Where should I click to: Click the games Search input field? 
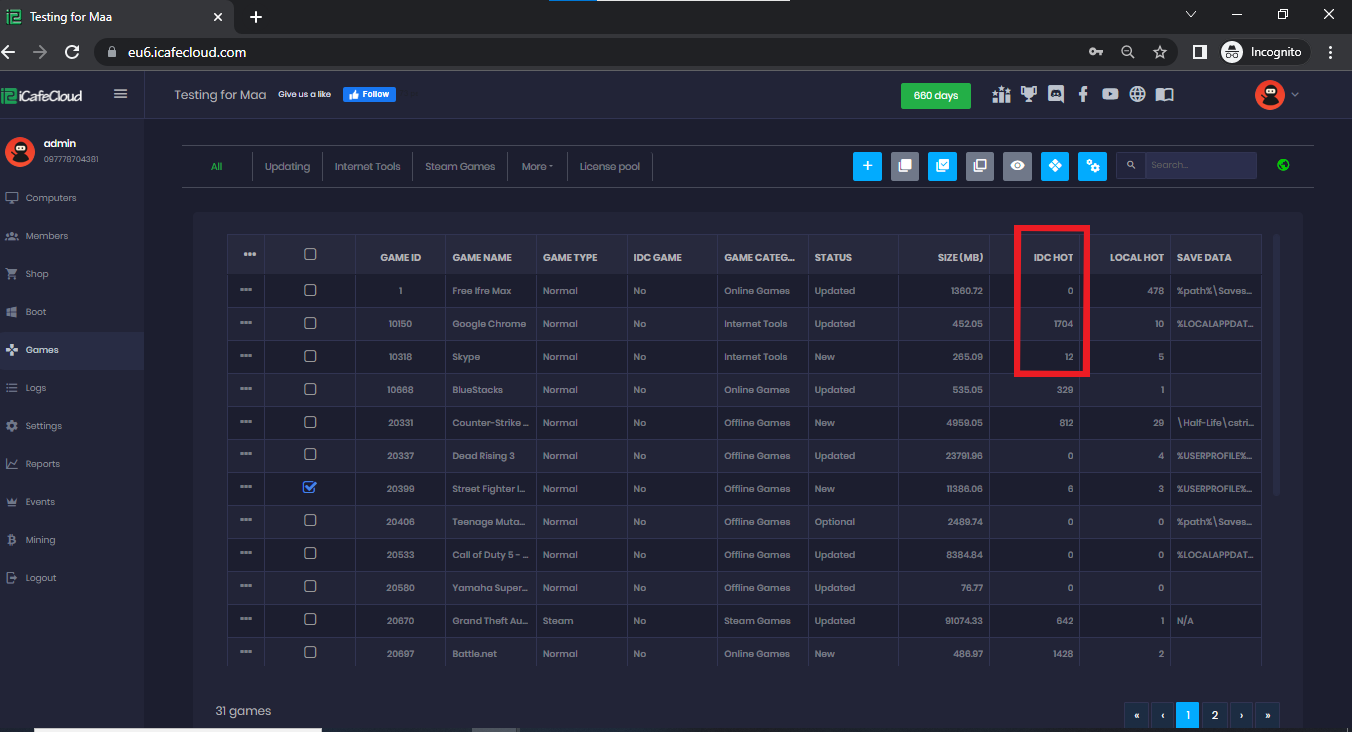point(1199,165)
